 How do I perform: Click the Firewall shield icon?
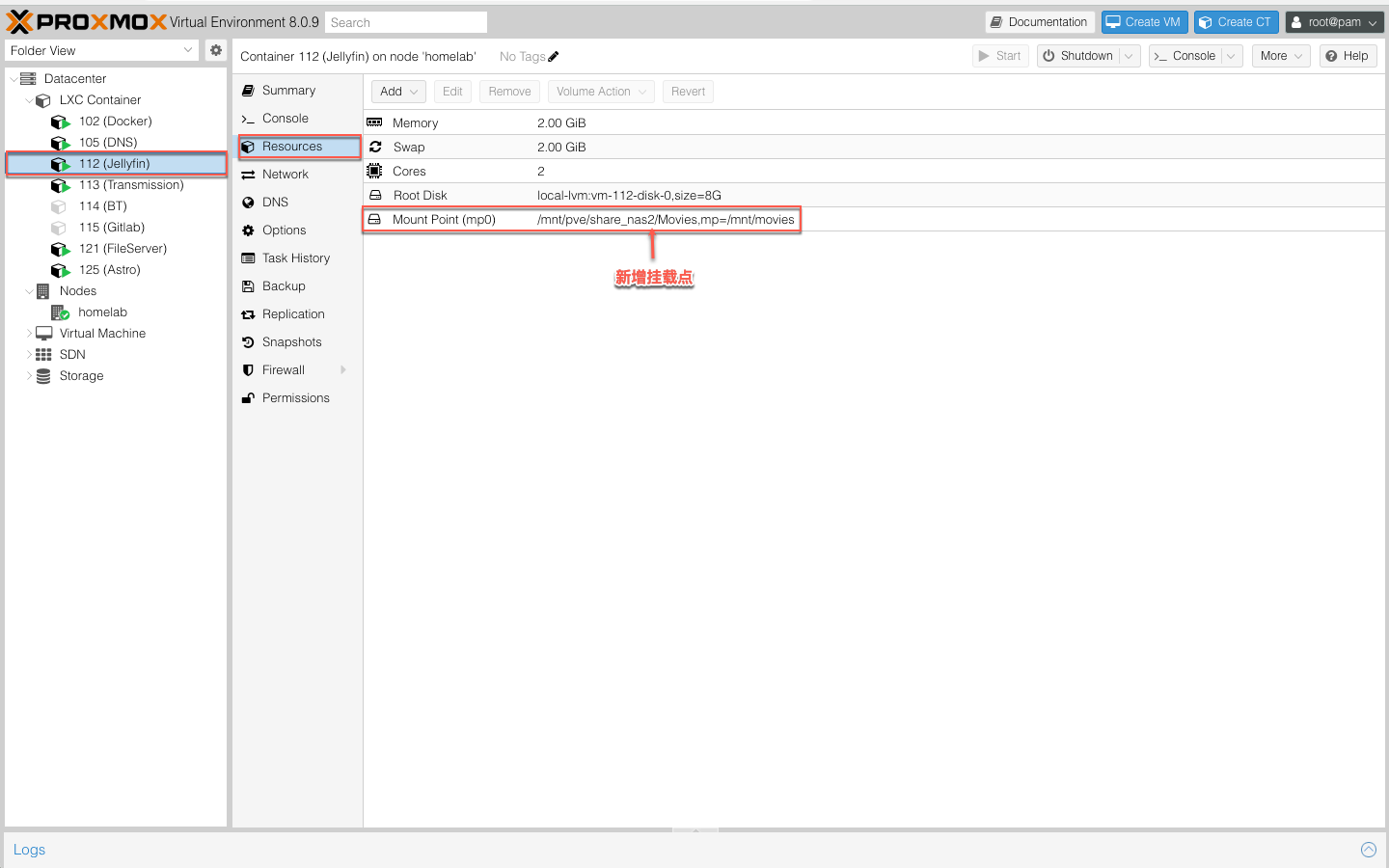pos(248,370)
